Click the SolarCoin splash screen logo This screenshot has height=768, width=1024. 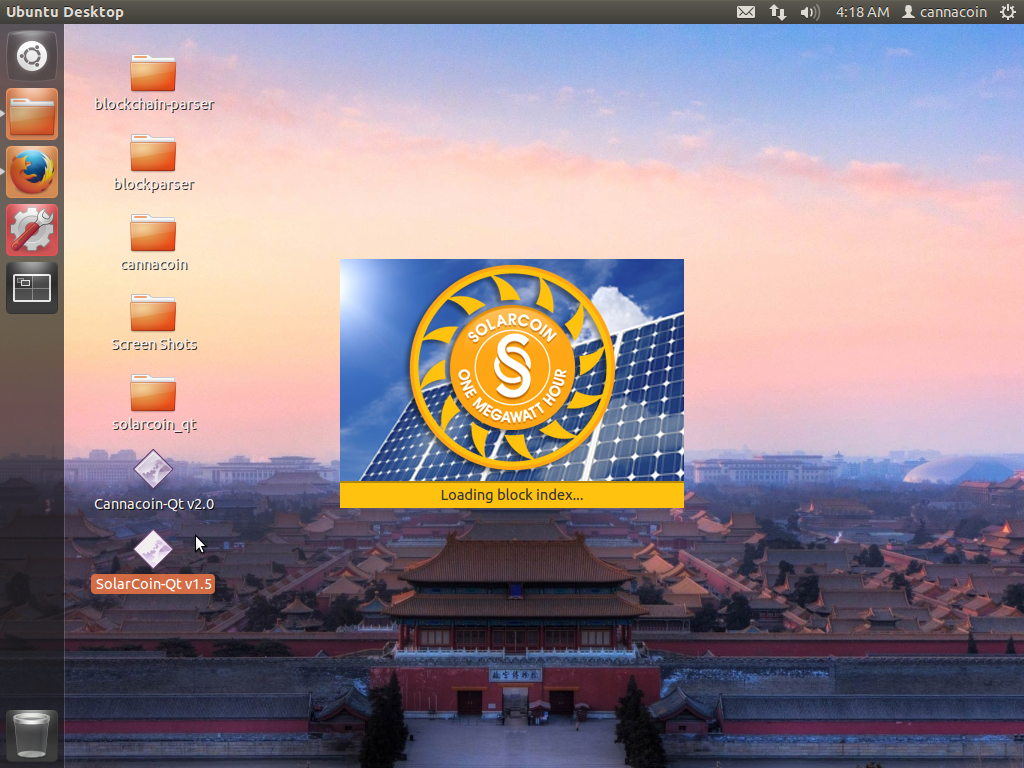[x=512, y=367]
